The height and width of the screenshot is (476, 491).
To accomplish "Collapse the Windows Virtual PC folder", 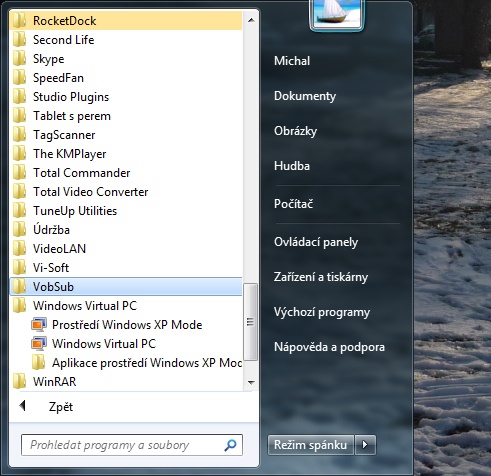I will click(x=126, y=306).
